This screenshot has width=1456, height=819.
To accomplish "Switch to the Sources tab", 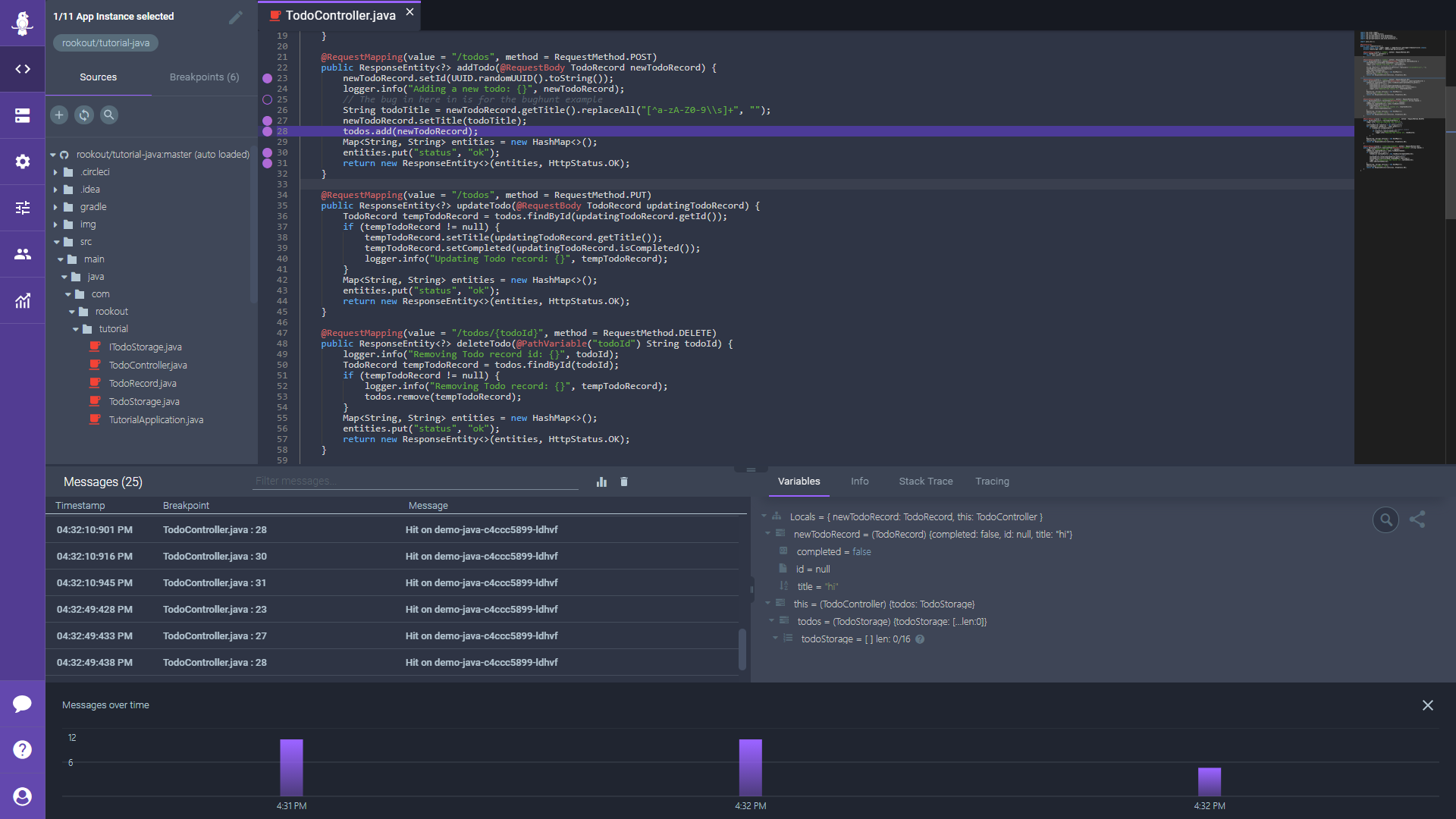I will click(99, 77).
